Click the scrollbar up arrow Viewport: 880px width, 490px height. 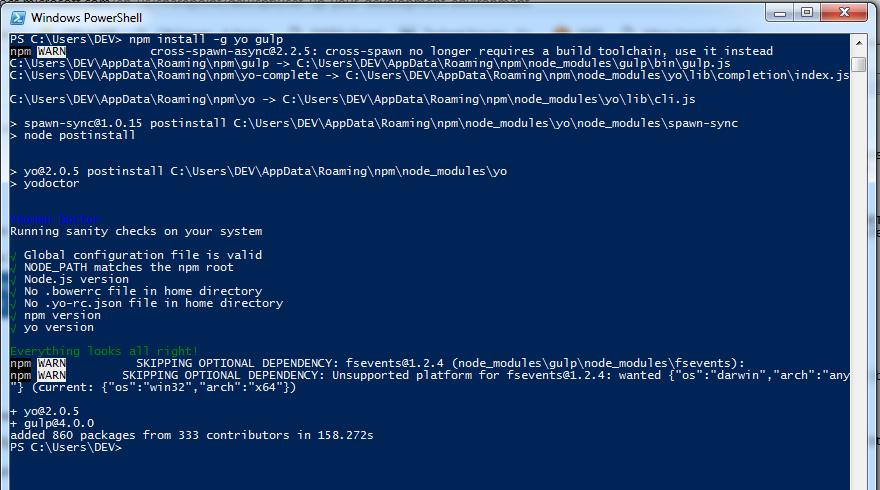(x=859, y=43)
